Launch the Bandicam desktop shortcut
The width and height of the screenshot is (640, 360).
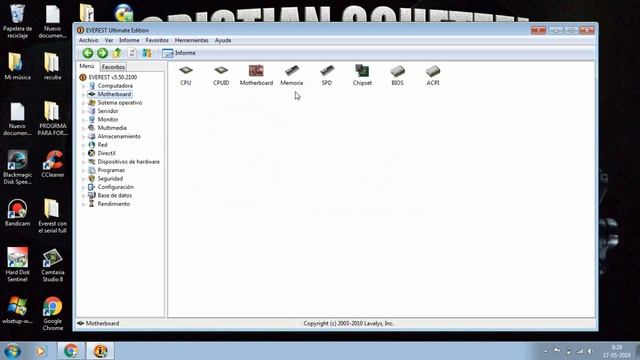[x=17, y=213]
